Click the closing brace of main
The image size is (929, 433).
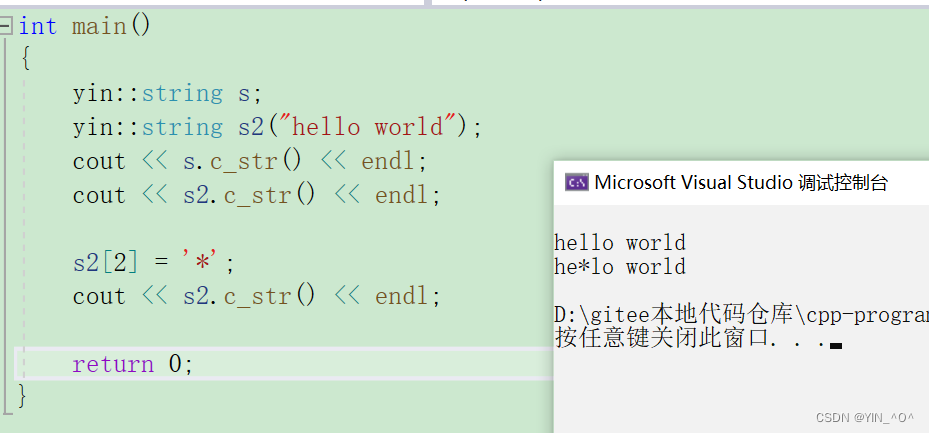[x=23, y=396]
